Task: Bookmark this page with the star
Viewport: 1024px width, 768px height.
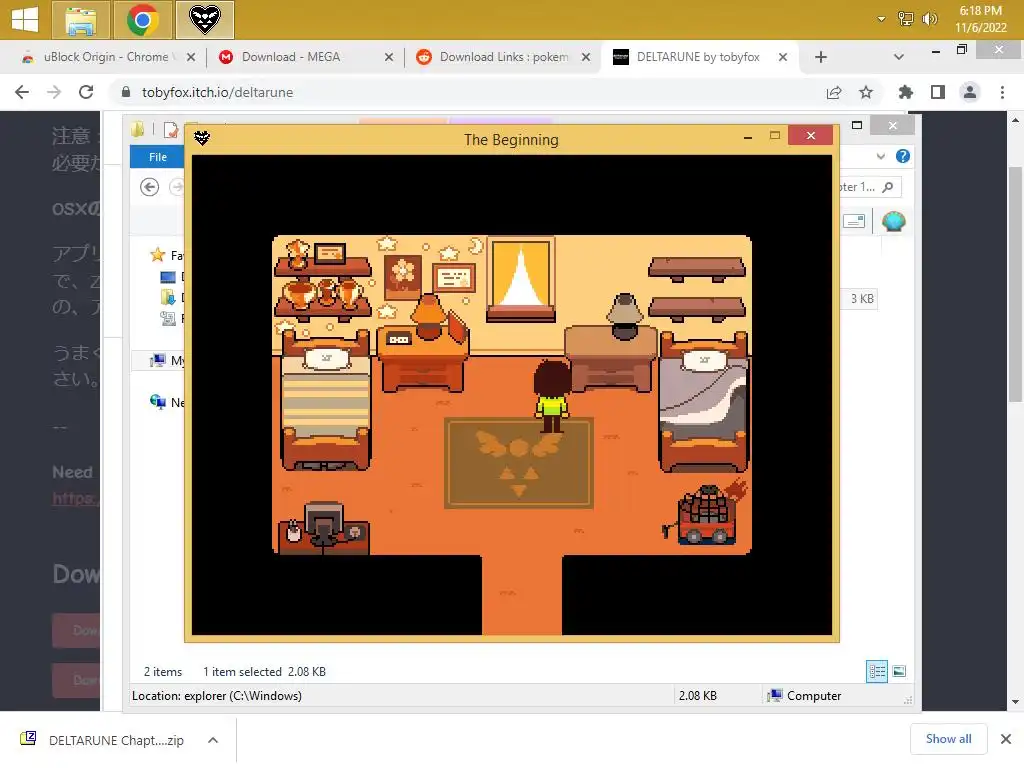Action: (x=866, y=92)
